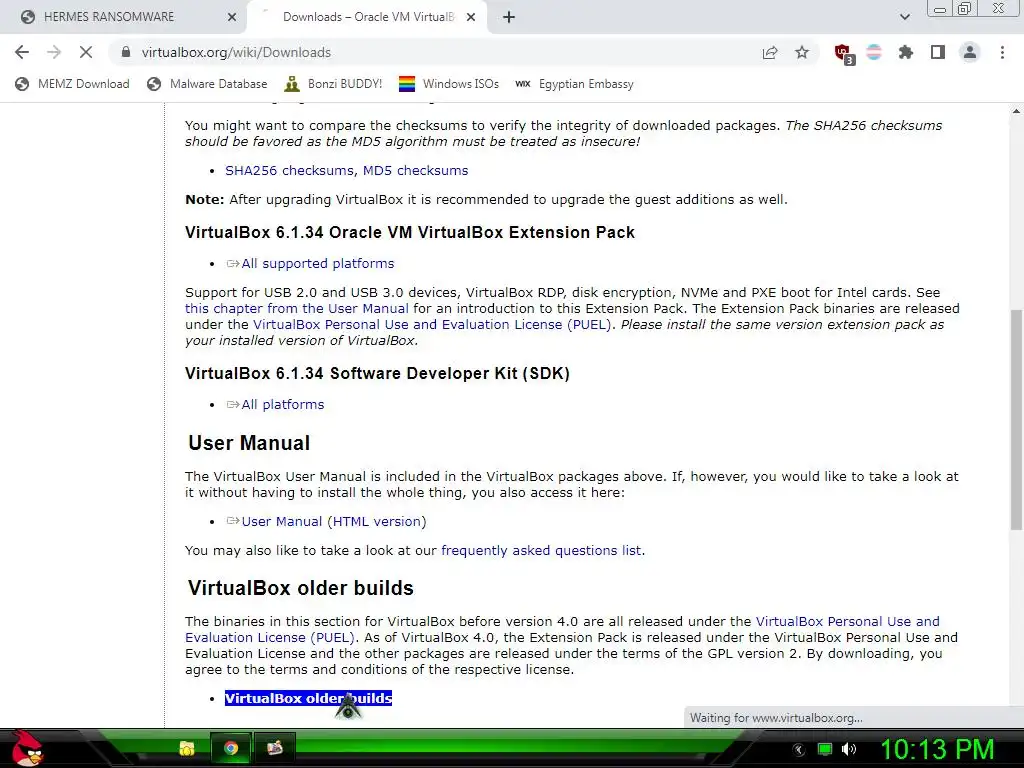Image resolution: width=1024 pixels, height=768 pixels.
Task: Open the highlighted VirtualBox older builds link
Action: tap(308, 698)
